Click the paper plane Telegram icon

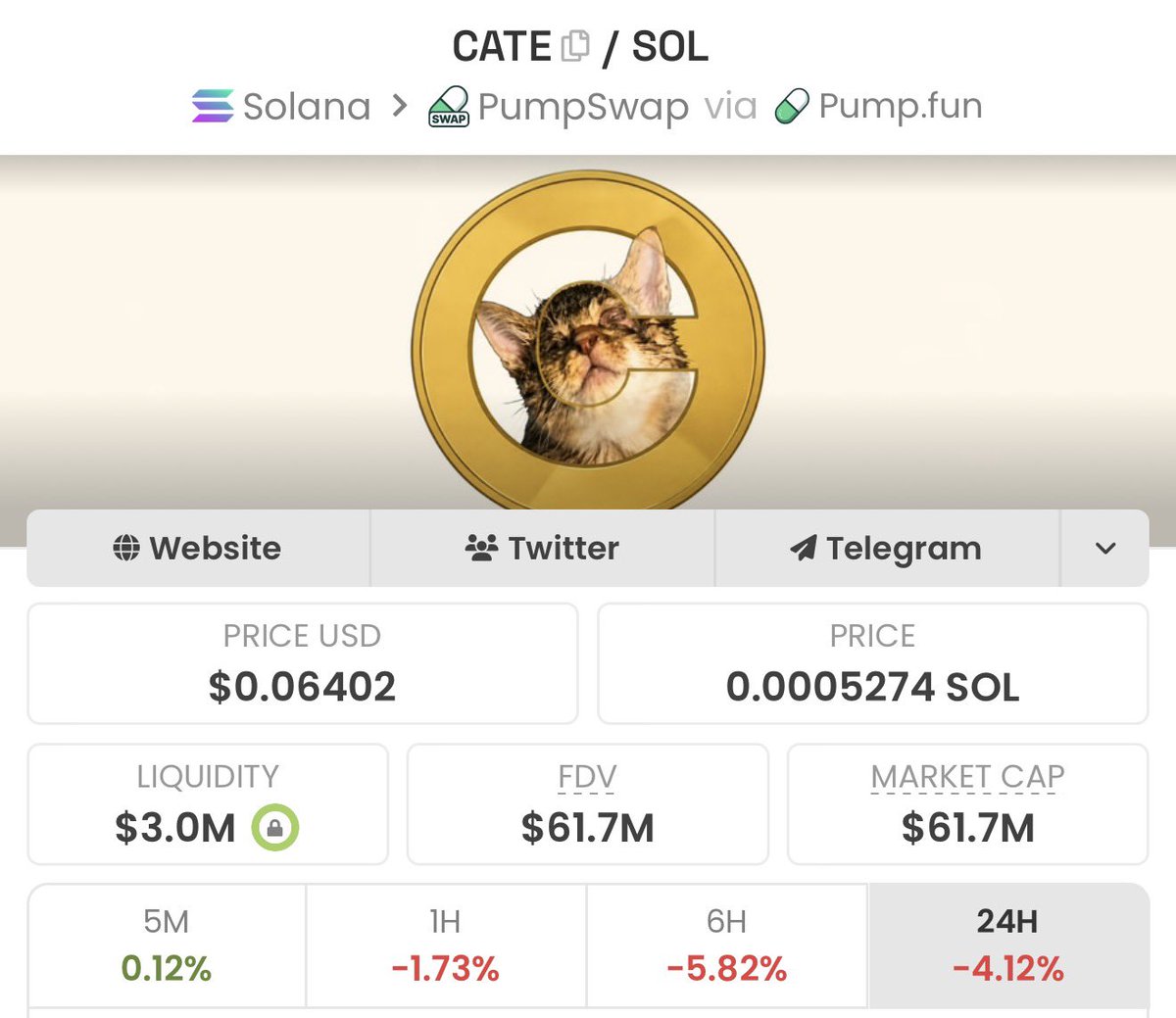[804, 548]
